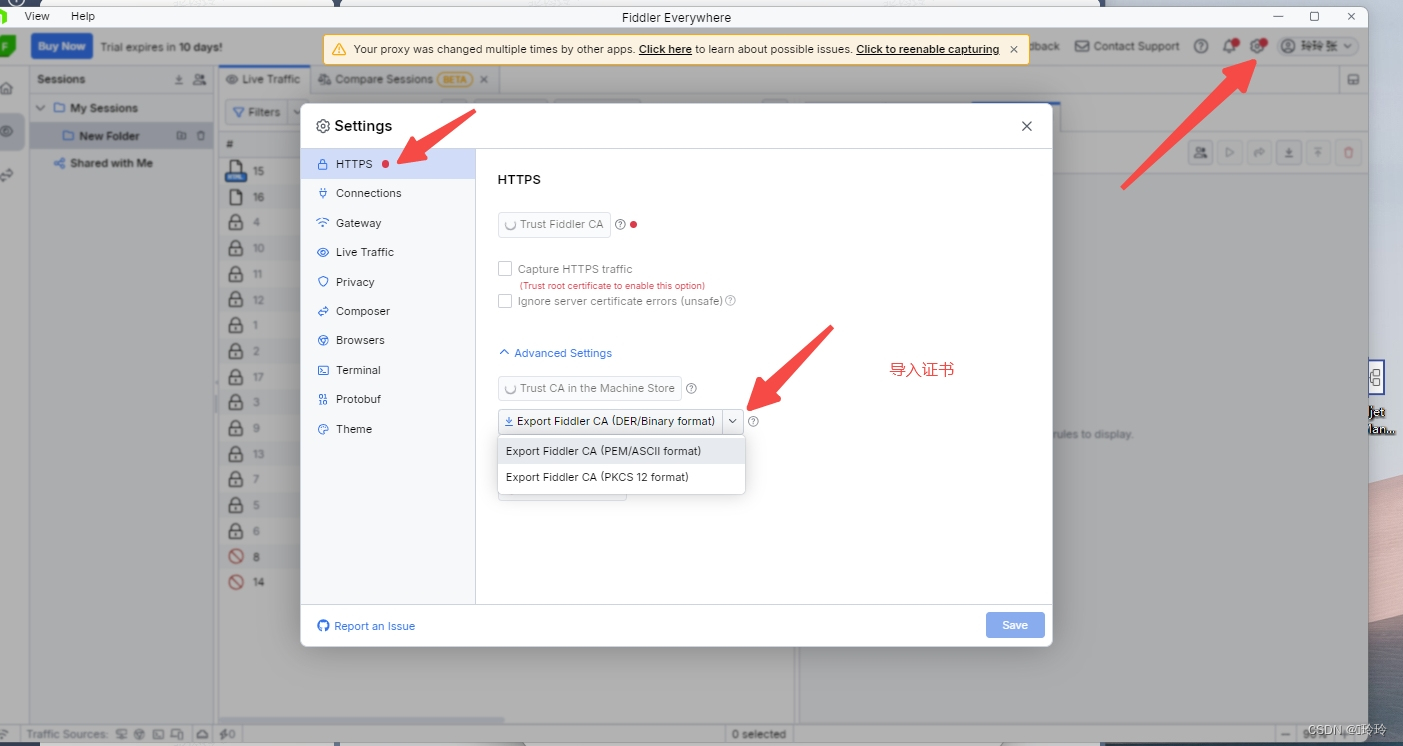
Task: Click the Trust Fiddler CA button
Action: (x=554, y=224)
